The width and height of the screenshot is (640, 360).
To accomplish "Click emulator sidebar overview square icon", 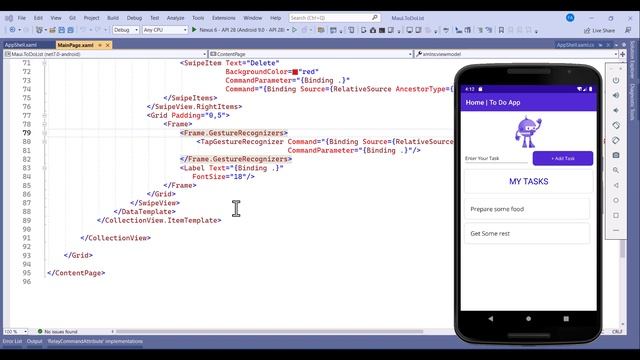I will click(616, 216).
